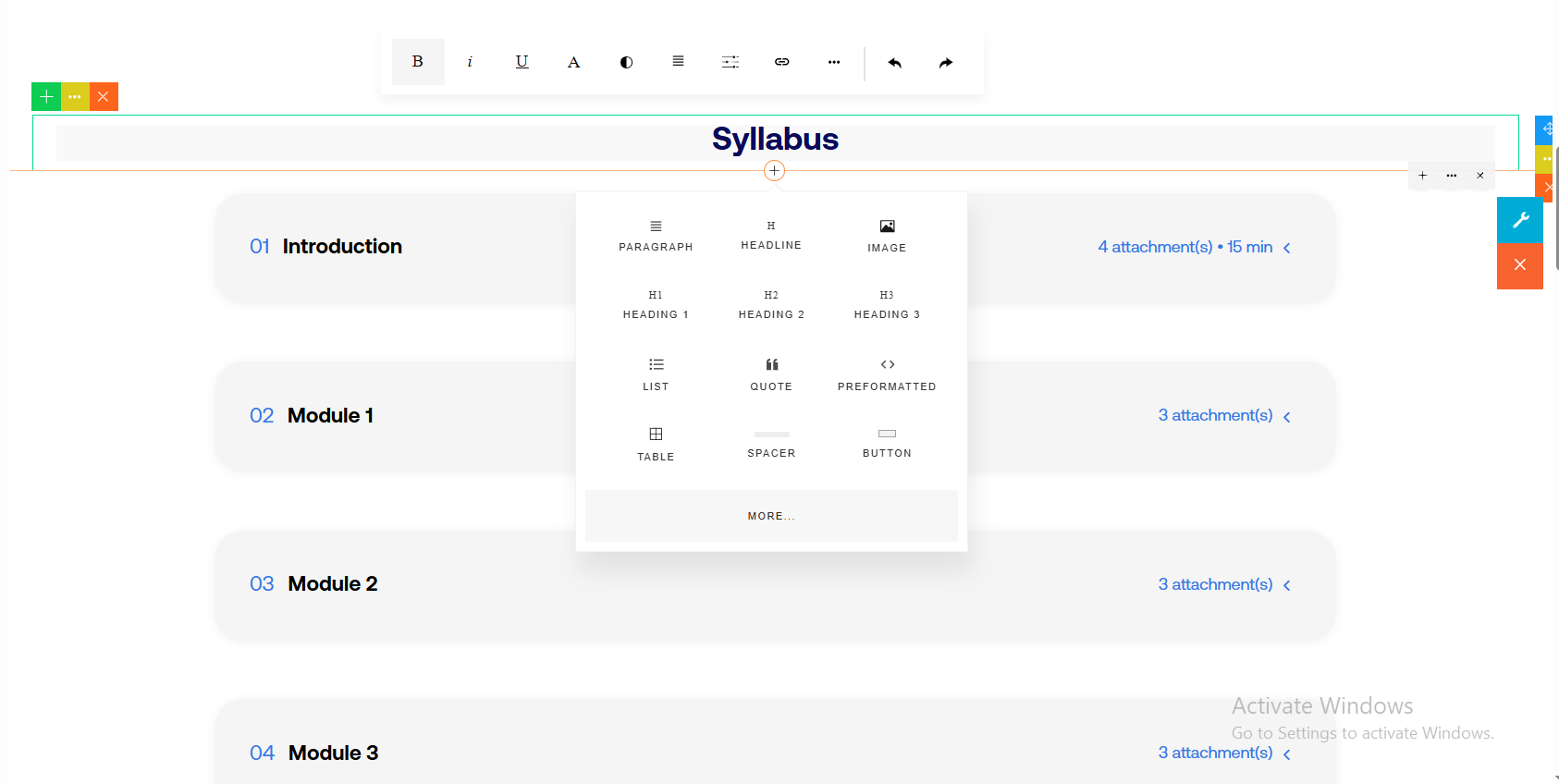Toggle italic text formatting
Viewport: 1559px width, 784px height.
coord(470,62)
